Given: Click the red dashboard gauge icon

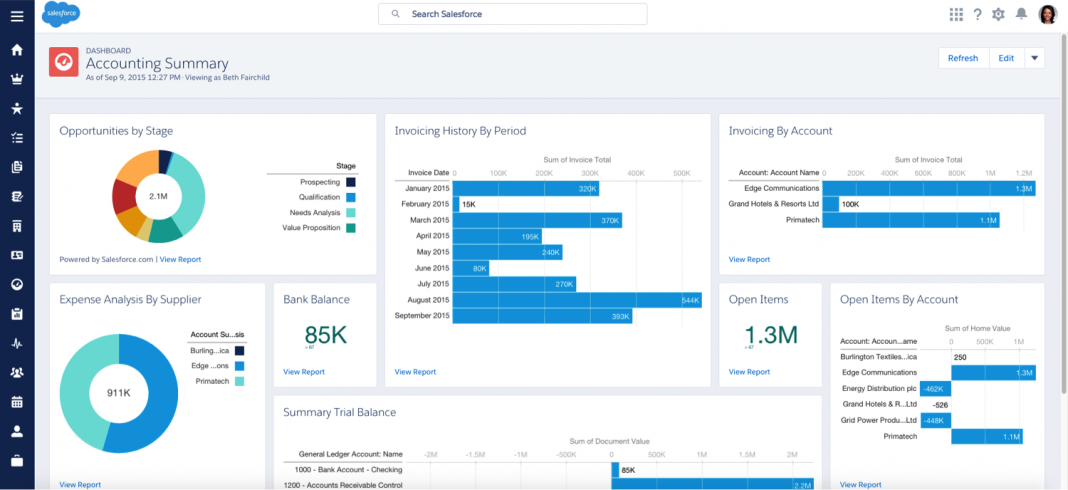Looking at the screenshot, I should click(63, 62).
